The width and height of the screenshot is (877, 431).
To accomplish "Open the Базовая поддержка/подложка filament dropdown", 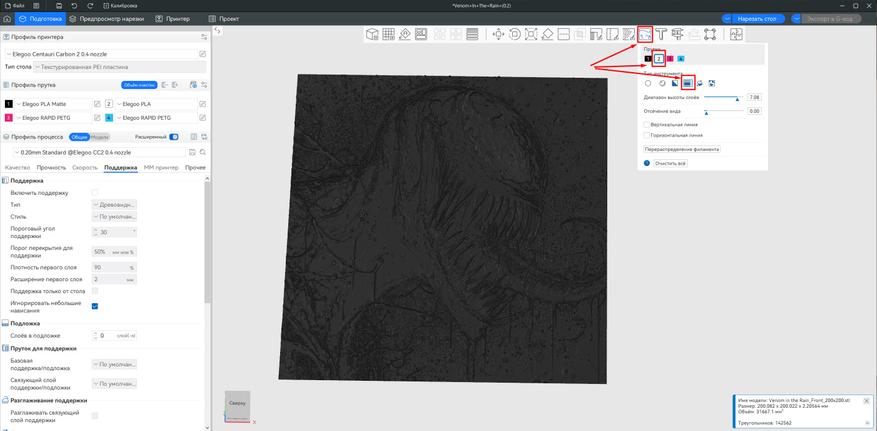I will 114,364.
